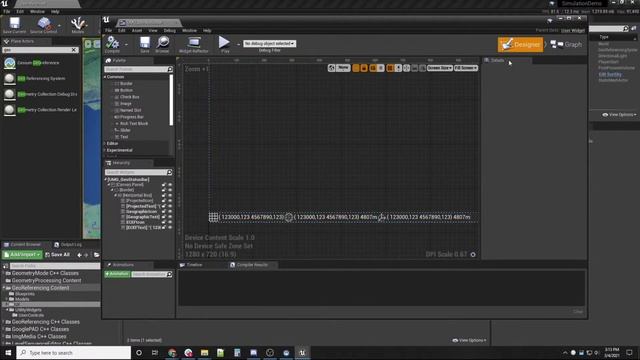Toggle visibility eye of Canvas Panel row
The image size is (640, 360).
170,185
